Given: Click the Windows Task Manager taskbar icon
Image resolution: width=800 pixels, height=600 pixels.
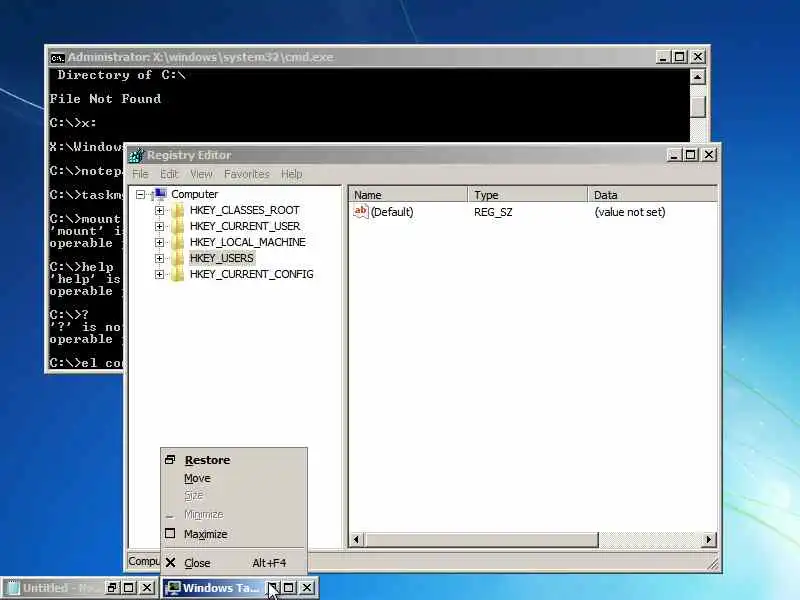Looking at the screenshot, I should [173, 588].
